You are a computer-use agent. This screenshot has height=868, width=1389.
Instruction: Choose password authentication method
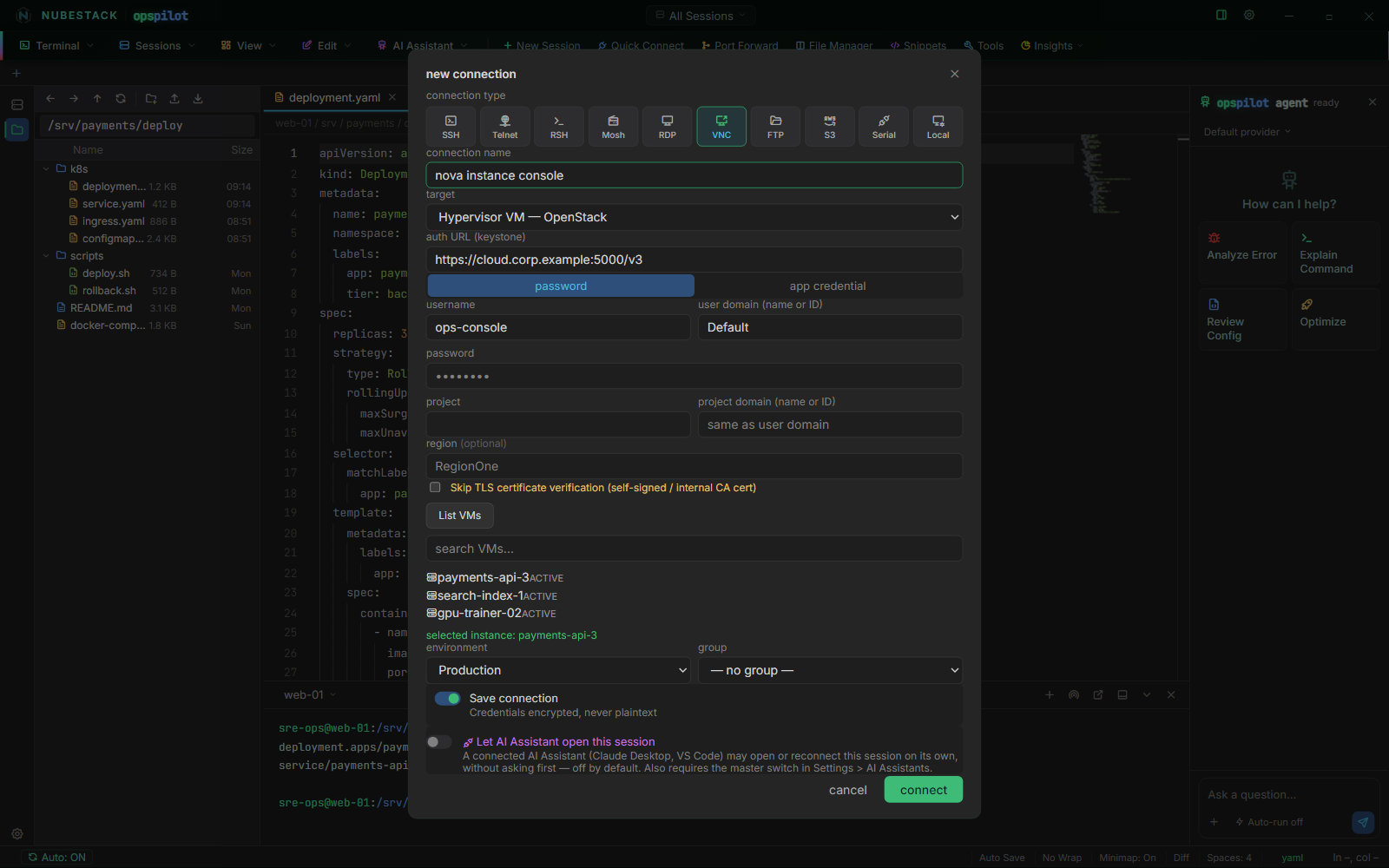tap(561, 286)
